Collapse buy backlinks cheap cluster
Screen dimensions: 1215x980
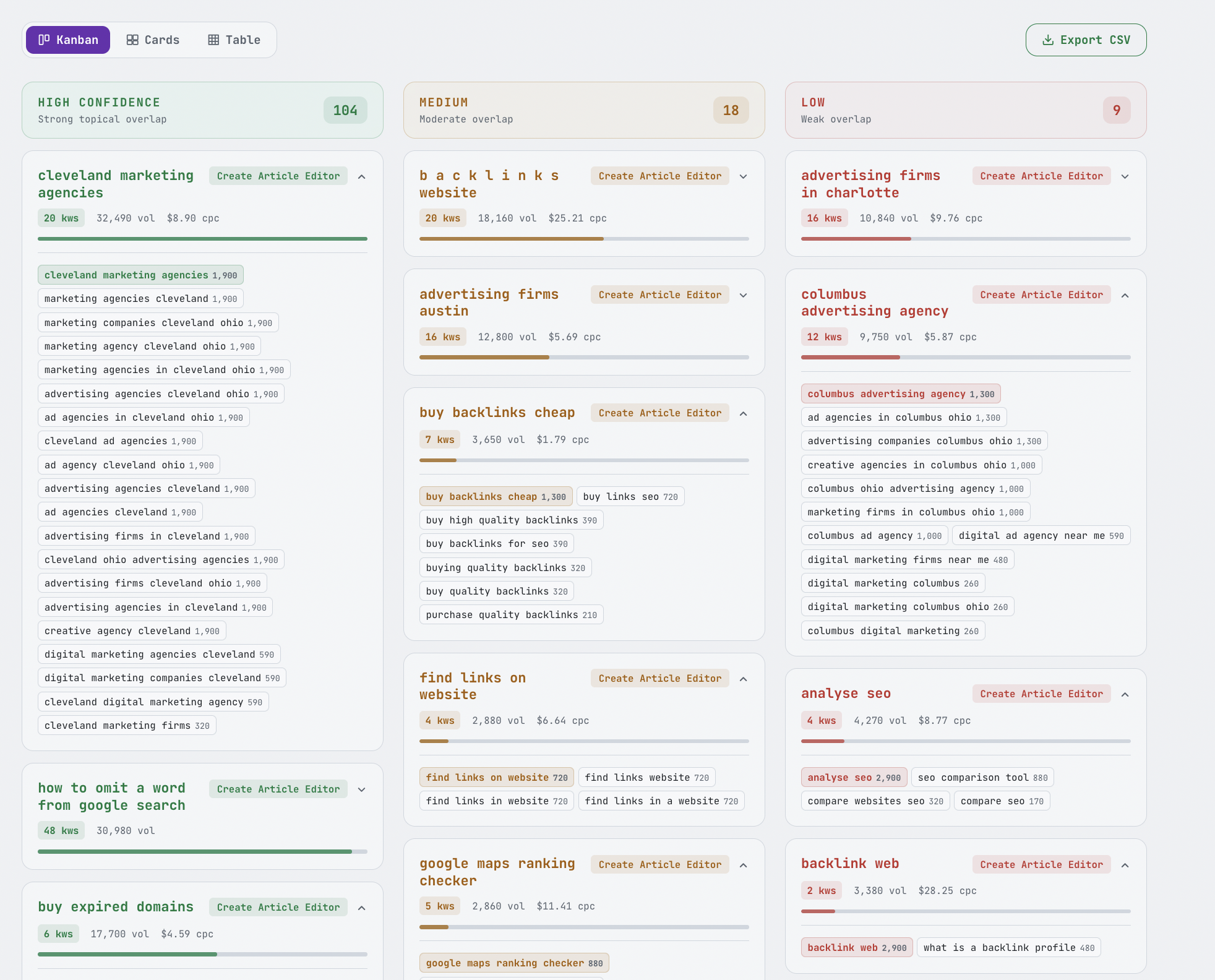744,413
